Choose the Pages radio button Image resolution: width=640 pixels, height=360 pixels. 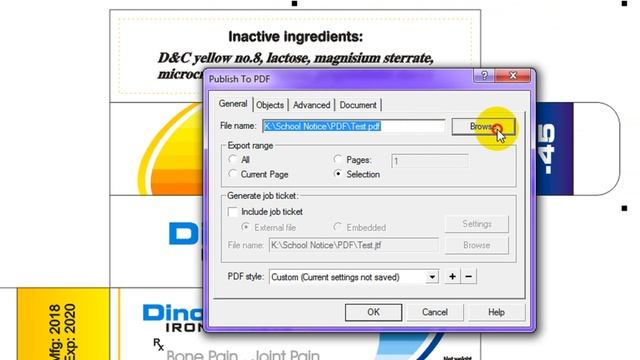[x=338, y=160]
